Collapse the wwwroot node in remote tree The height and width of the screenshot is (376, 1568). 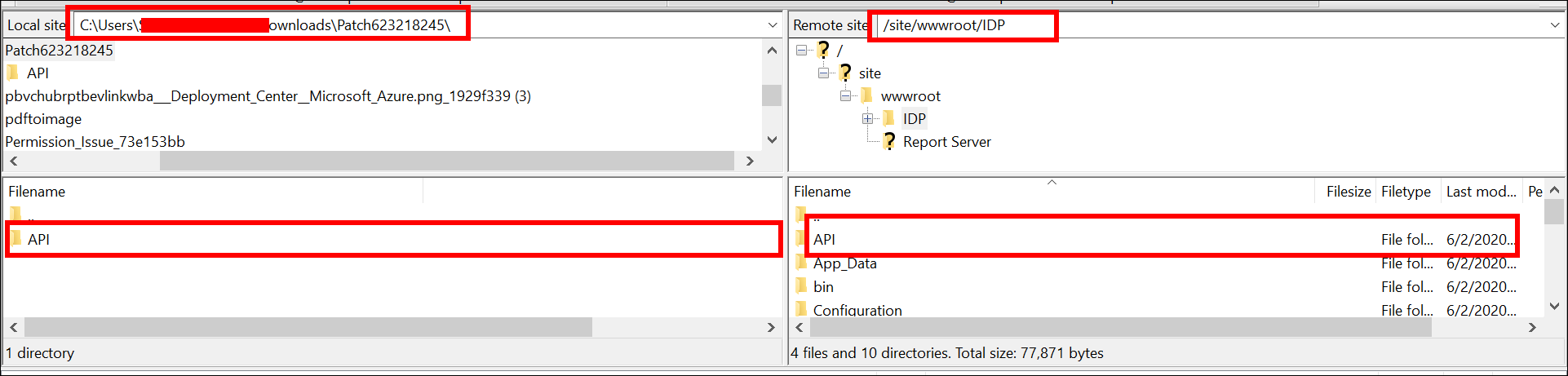coord(846,96)
